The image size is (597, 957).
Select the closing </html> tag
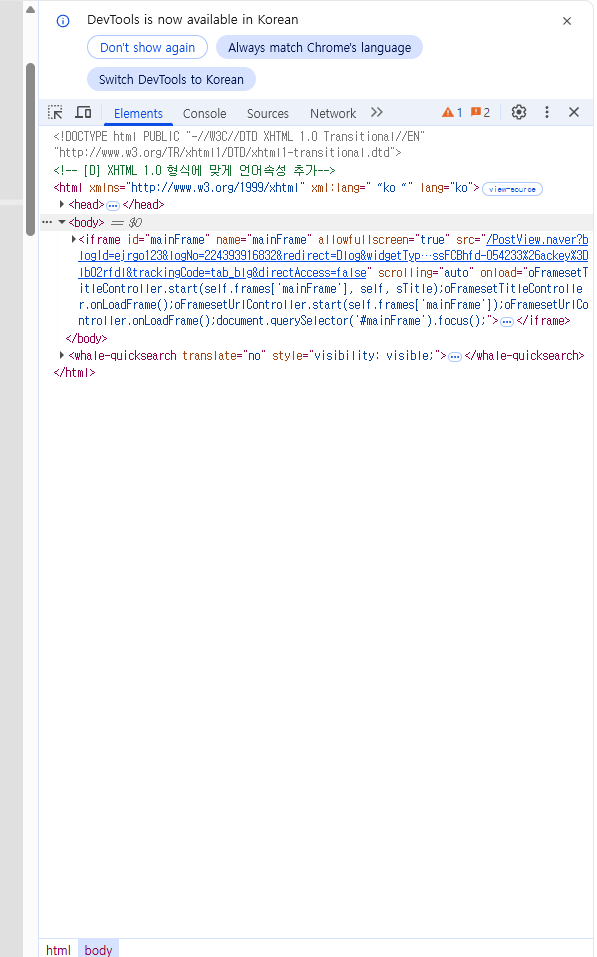tap(74, 372)
